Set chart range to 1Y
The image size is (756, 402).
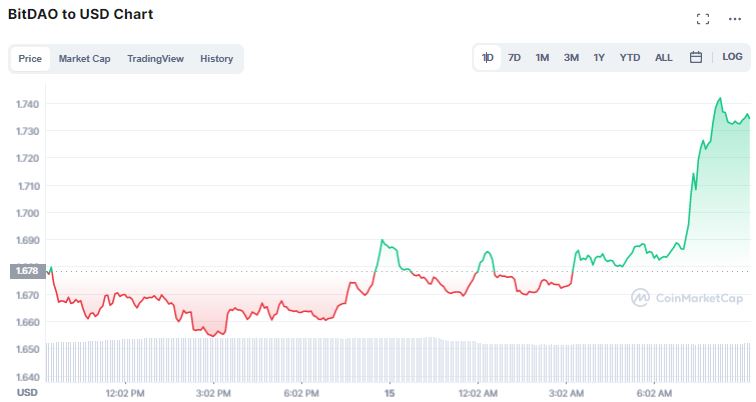(x=599, y=58)
